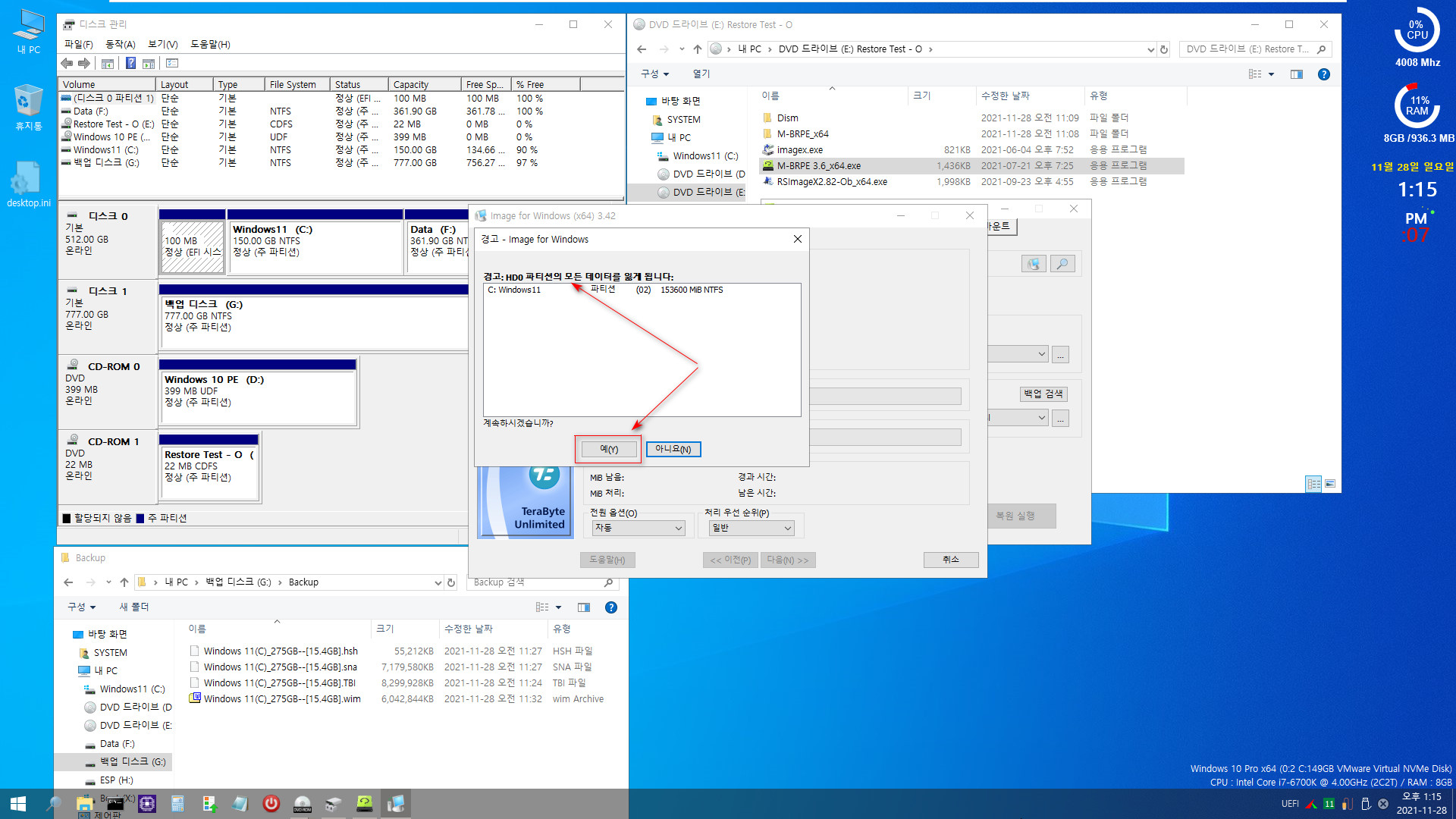The image size is (1456, 819).
Task: Select the Dism folder in the DVD drive
Action: coord(787,118)
